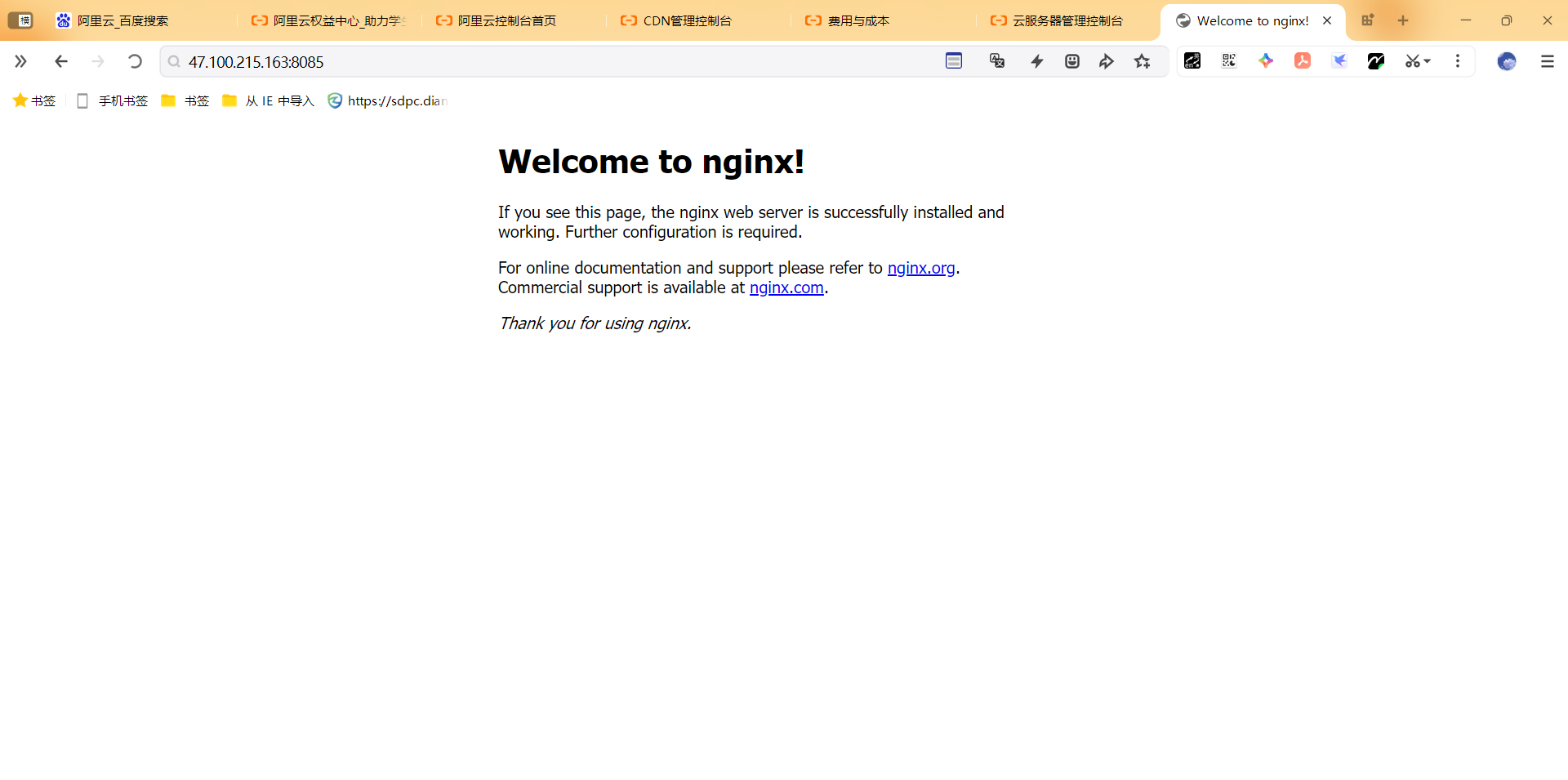Expand the double-chevron sidebar button
This screenshot has width=1568, height=780.
pyautogui.click(x=20, y=61)
